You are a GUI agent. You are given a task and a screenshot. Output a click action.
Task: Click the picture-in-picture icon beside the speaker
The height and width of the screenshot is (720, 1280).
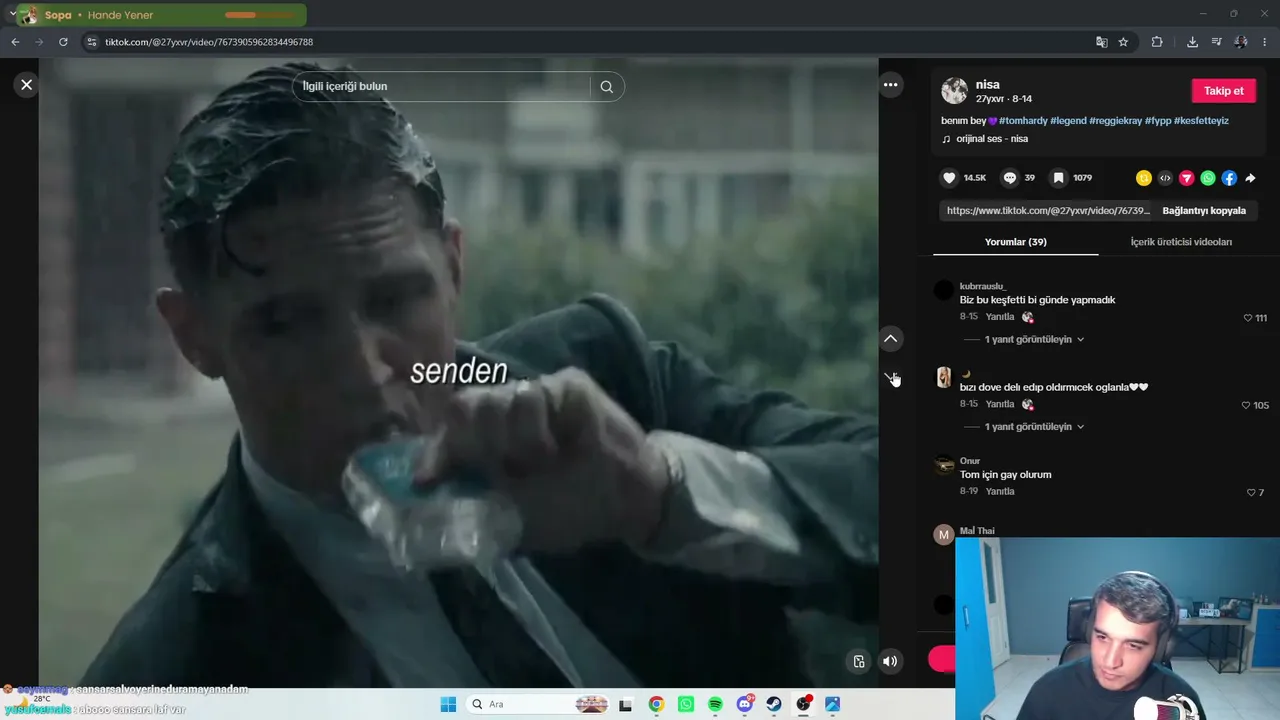(x=858, y=661)
